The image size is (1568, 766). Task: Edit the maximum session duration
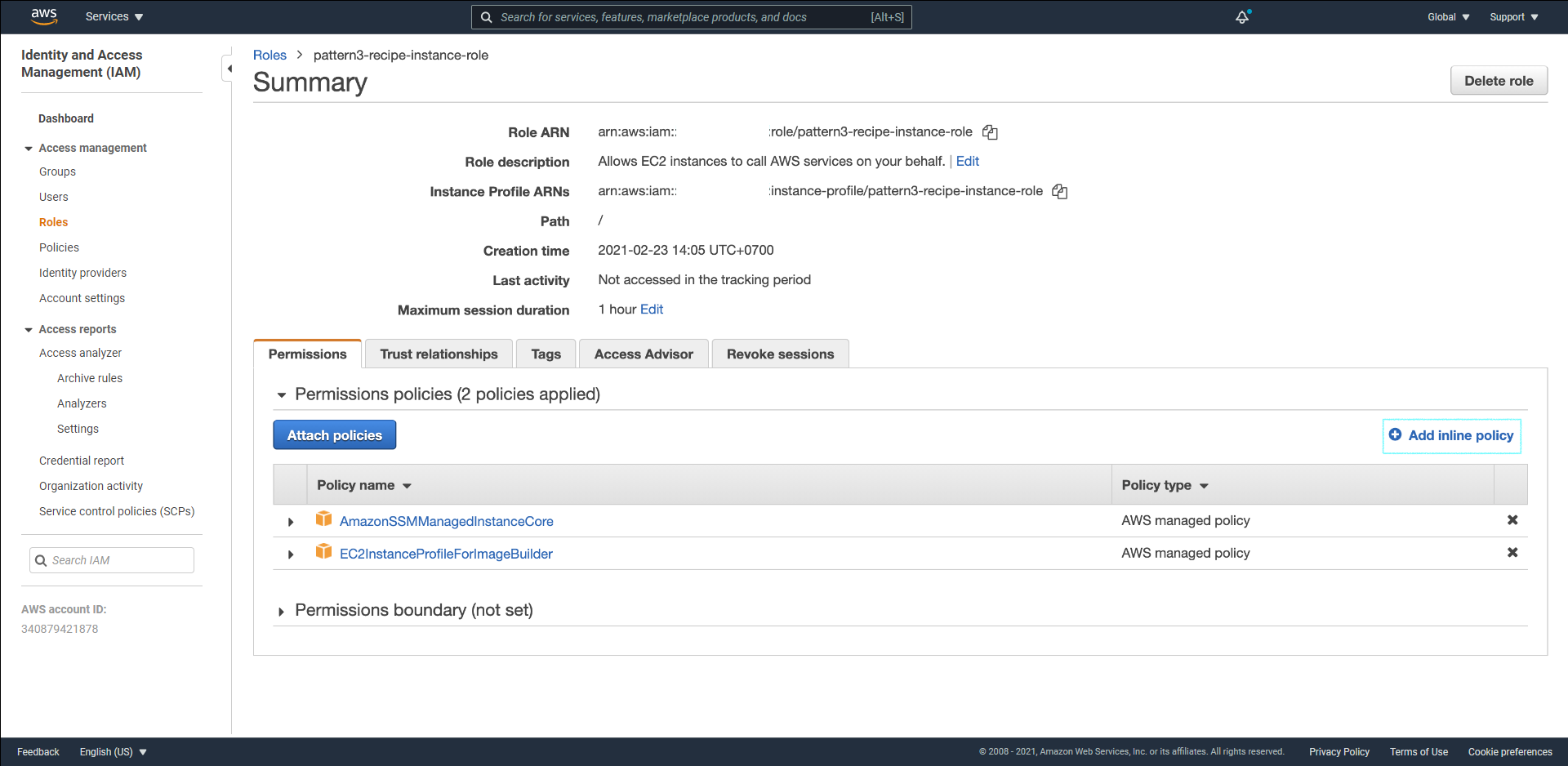(652, 310)
